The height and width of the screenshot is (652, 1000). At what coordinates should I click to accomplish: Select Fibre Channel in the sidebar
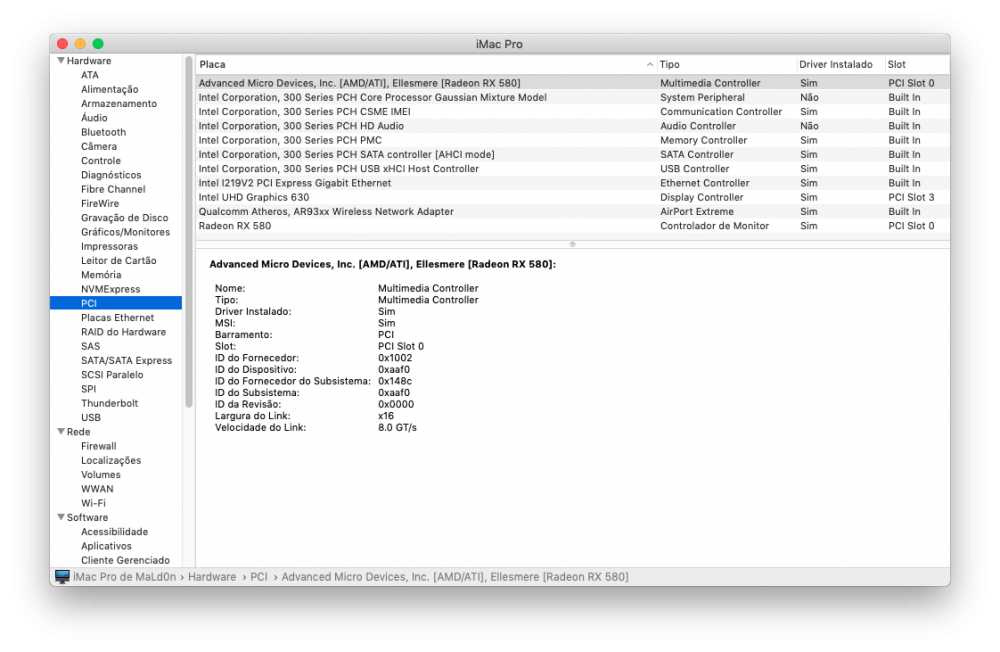113,189
